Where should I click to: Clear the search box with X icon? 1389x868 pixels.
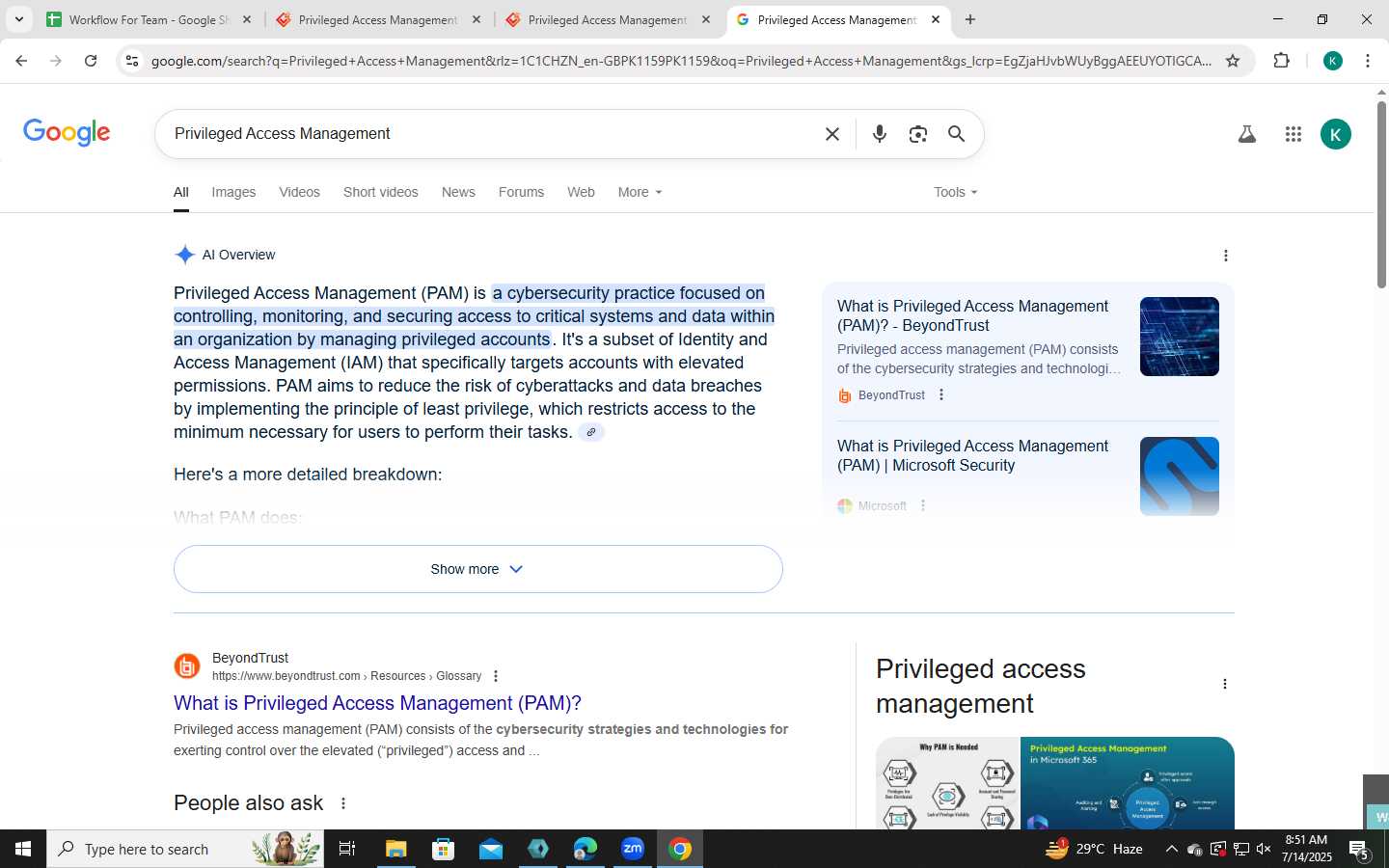tap(832, 134)
